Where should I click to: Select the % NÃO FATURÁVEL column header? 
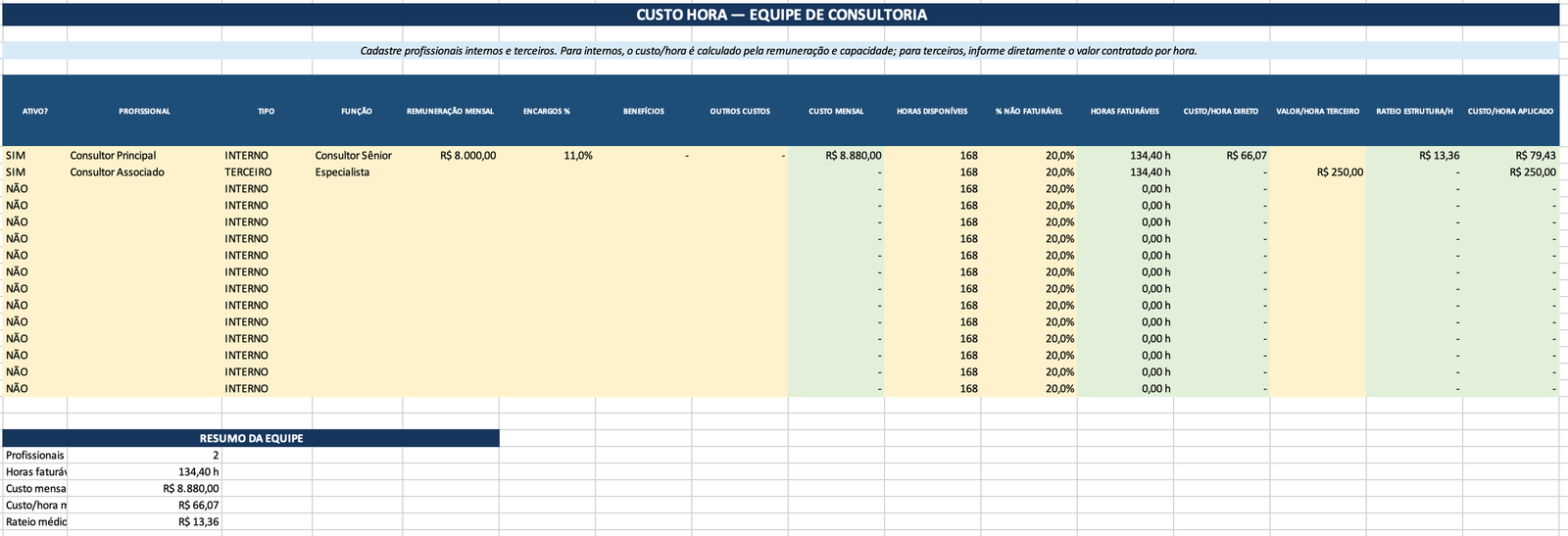coord(1029,112)
